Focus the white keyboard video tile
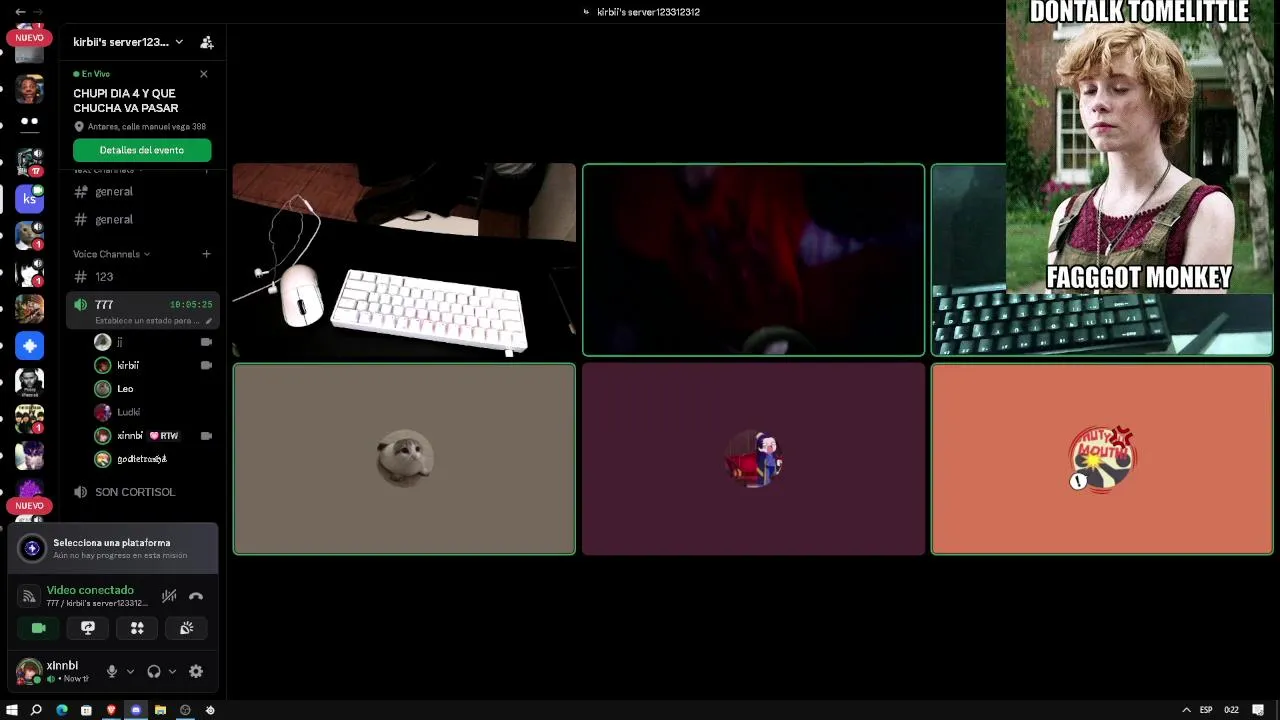Viewport: 1280px width, 720px height. click(x=404, y=260)
